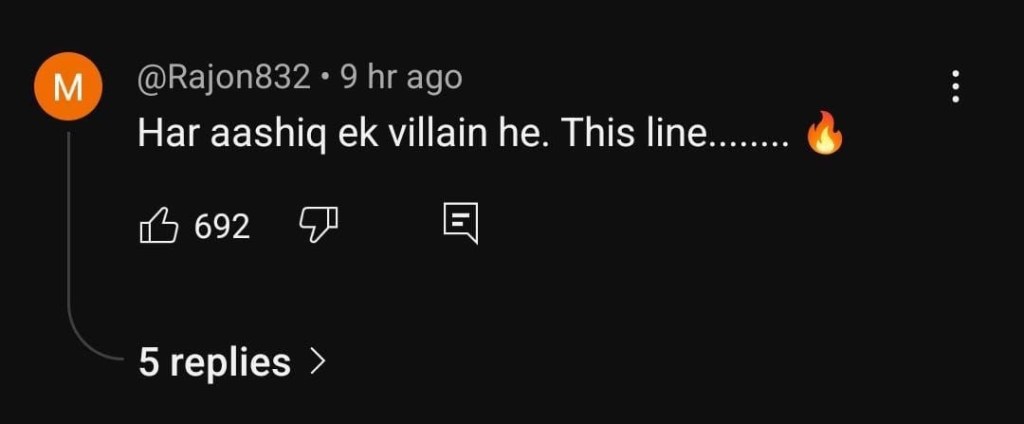Click the trailing dots after This line
1024x424 pixels.
(745, 143)
